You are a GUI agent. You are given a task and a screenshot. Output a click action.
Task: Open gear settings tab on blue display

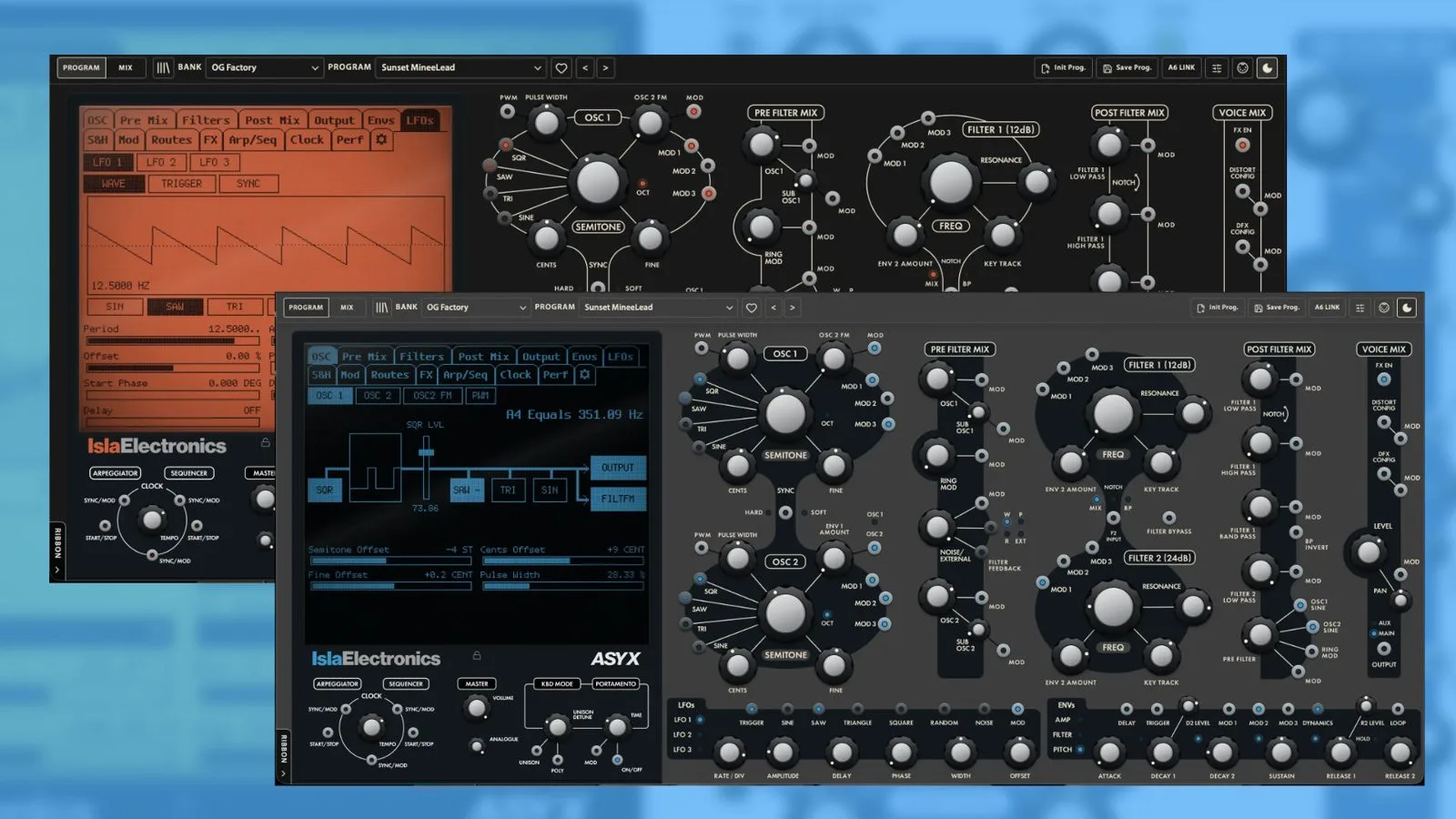pos(584,374)
